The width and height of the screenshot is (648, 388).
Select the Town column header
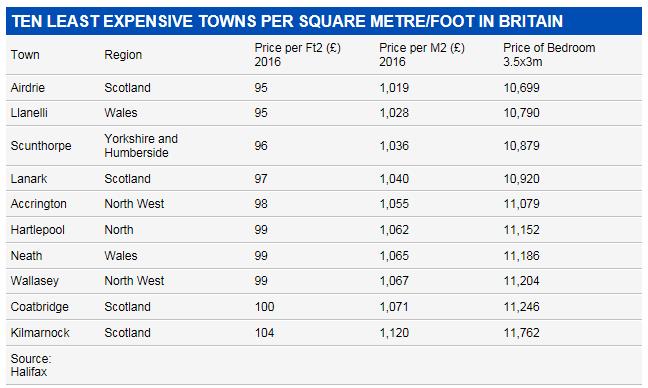[x=25, y=55]
